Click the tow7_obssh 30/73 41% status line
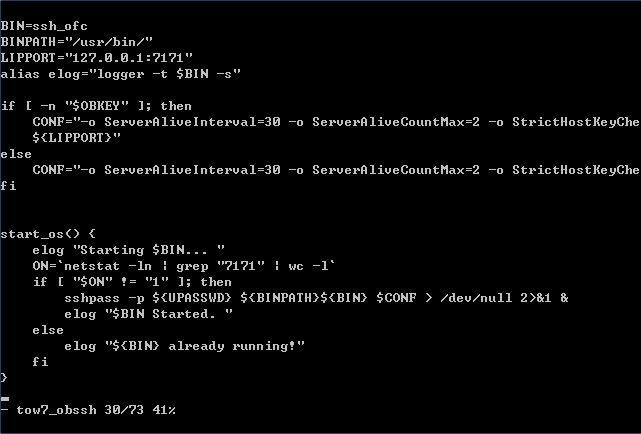Viewport: 641px width, 434px height. point(88,410)
